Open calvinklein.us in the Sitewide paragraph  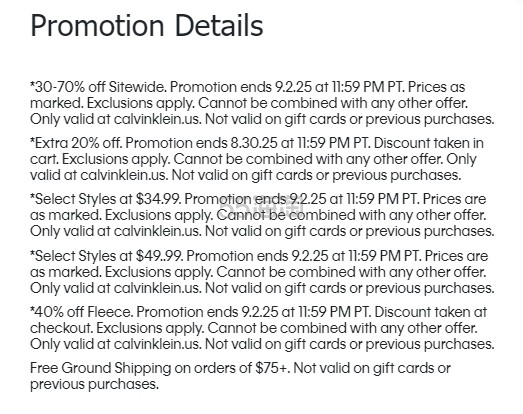(157, 119)
